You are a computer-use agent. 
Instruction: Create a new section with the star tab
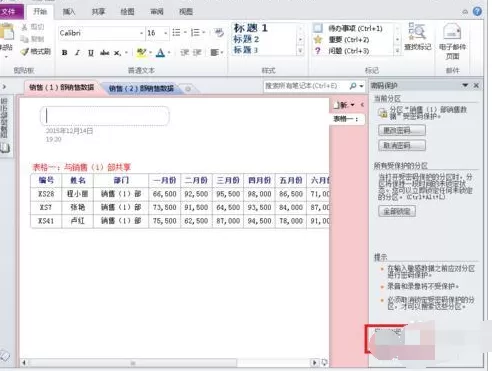point(188,89)
